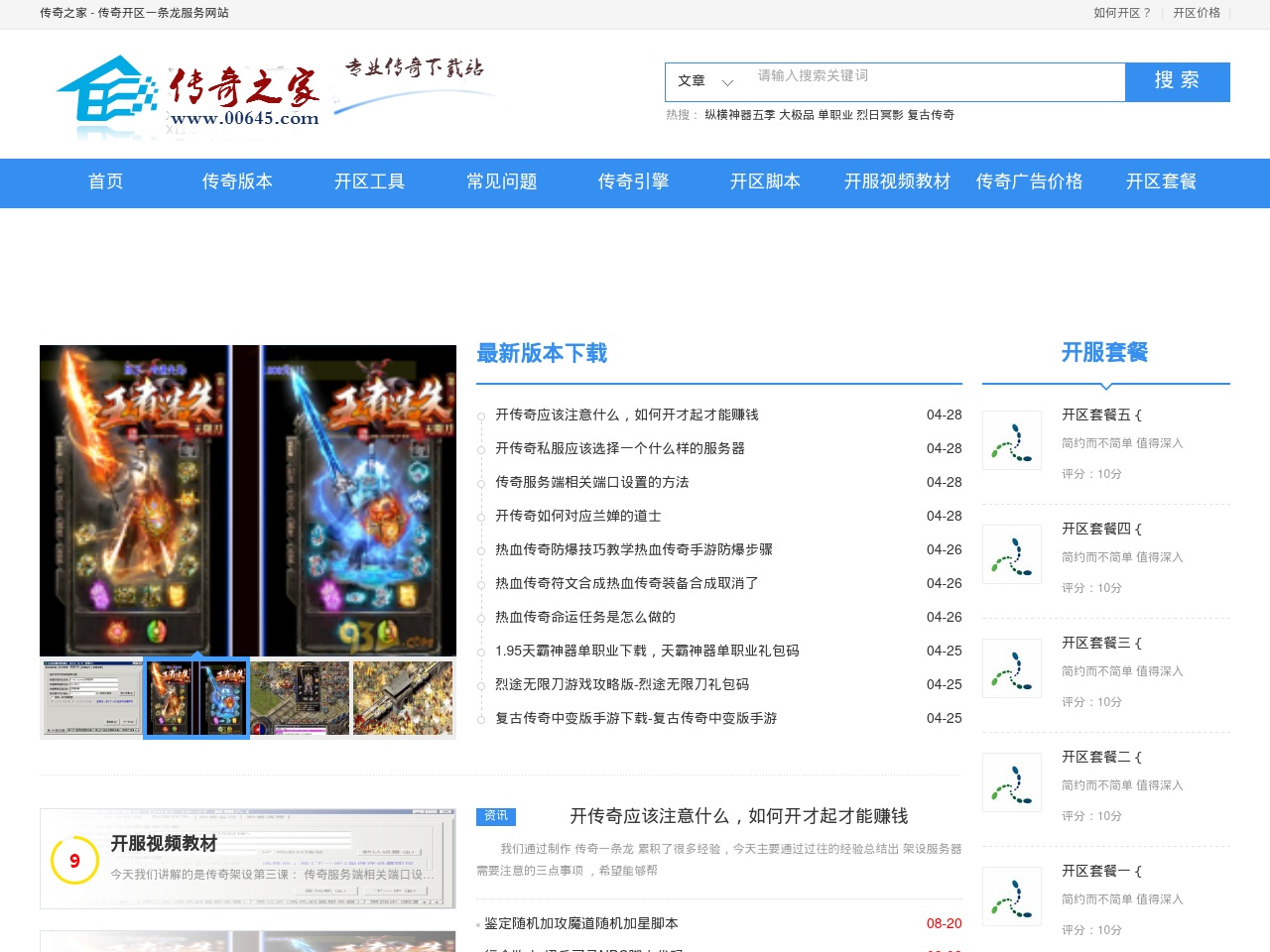
Task: Open 传奇版本 in the navigation bar
Action: (x=237, y=182)
